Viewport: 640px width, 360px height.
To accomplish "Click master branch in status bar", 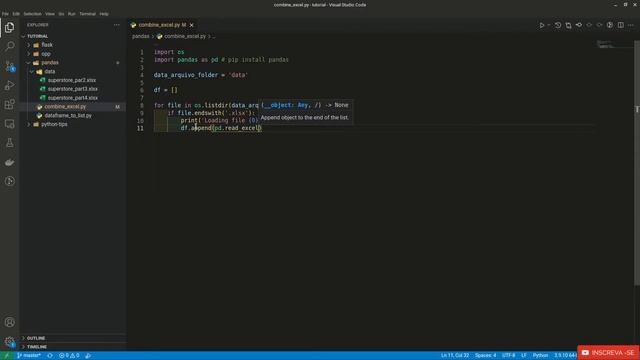I will pos(29,356).
